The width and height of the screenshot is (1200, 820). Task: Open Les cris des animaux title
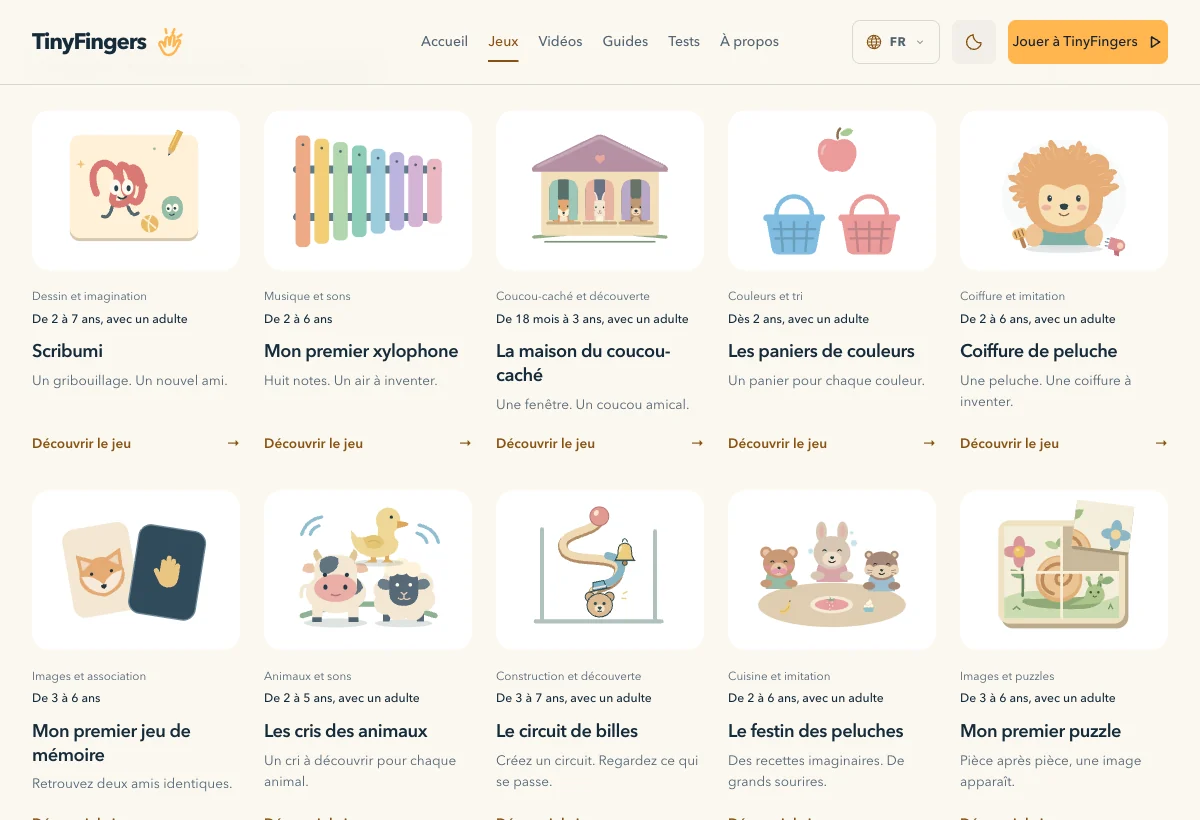tap(345, 731)
